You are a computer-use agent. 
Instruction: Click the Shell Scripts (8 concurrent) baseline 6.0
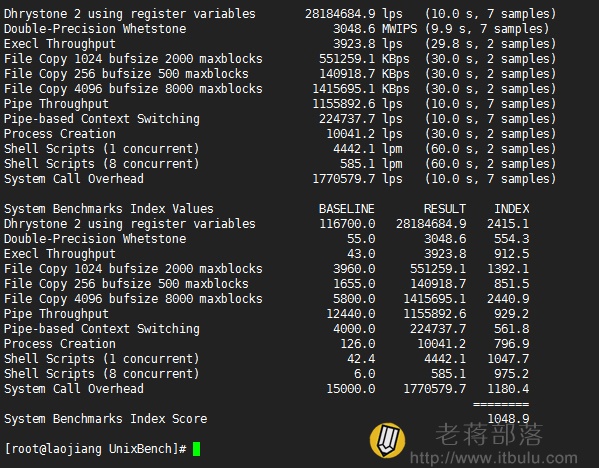[x=364, y=374]
